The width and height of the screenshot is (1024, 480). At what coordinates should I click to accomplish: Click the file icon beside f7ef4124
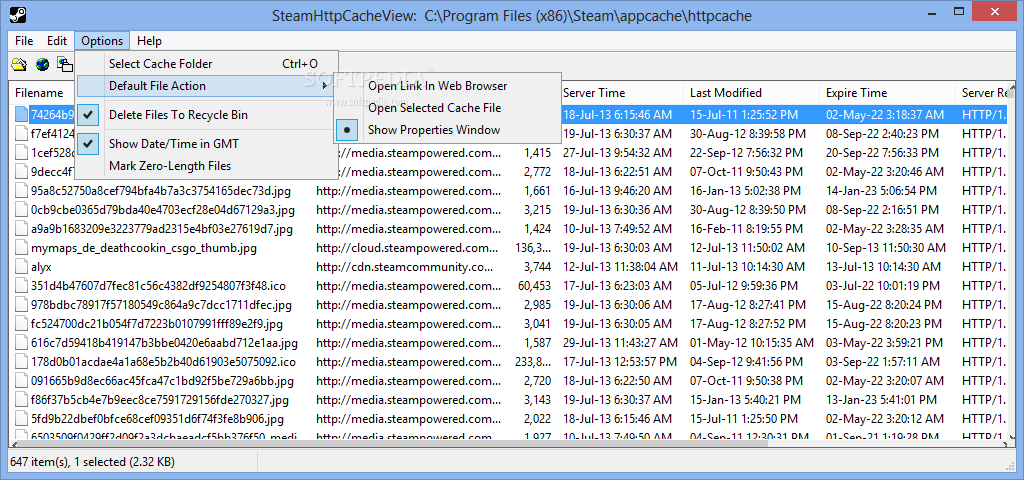click(x=21, y=133)
